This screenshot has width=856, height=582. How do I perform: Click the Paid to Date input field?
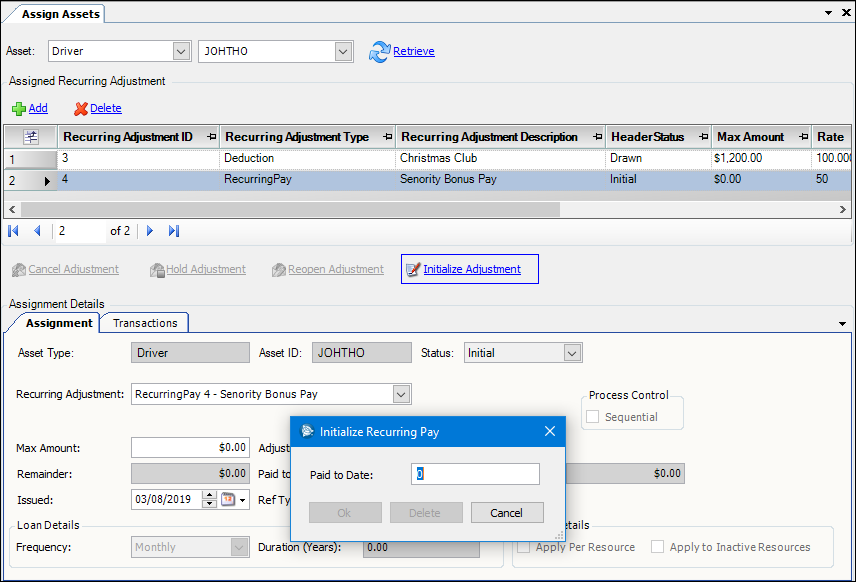point(475,474)
